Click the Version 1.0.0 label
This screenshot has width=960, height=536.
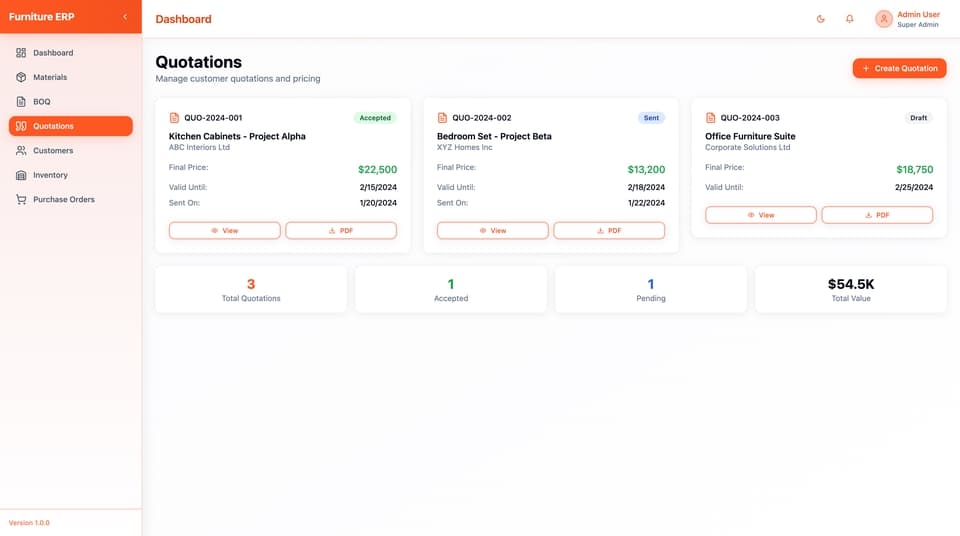coord(29,523)
